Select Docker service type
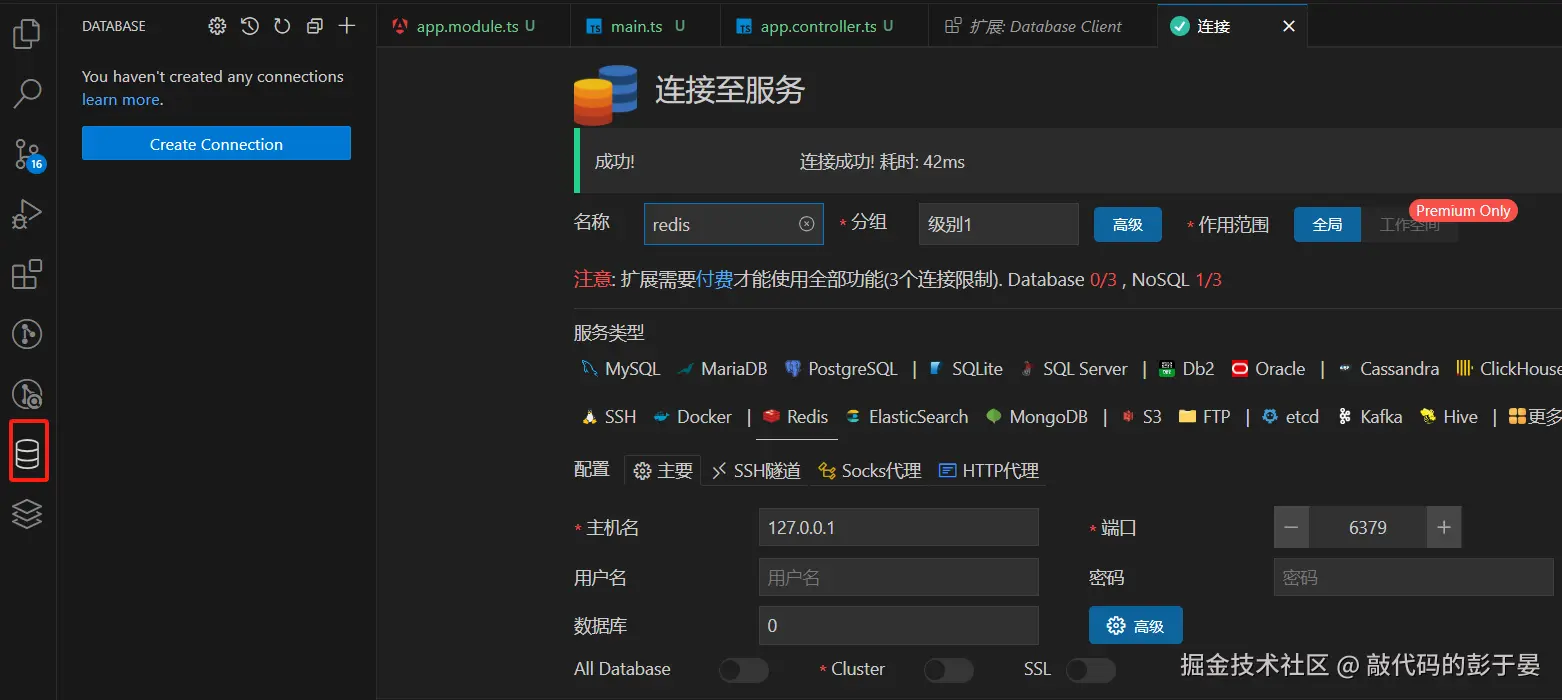This screenshot has height=700, width=1562. tap(692, 417)
